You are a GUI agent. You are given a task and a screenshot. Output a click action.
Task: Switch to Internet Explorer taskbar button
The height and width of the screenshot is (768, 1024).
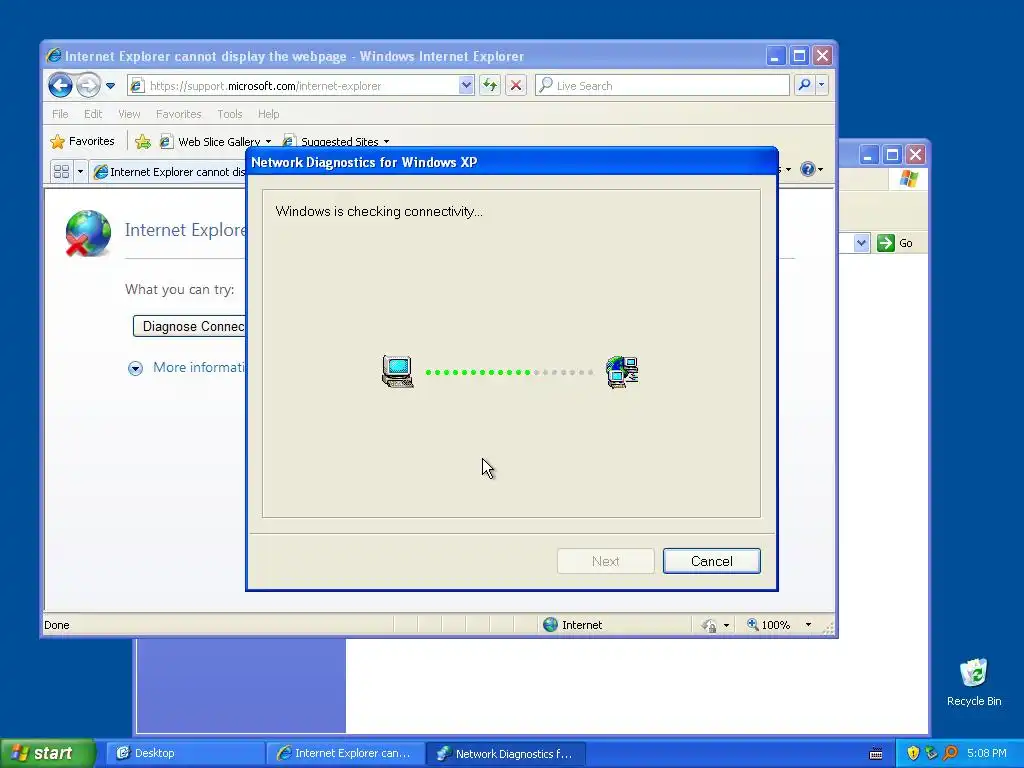(346, 753)
